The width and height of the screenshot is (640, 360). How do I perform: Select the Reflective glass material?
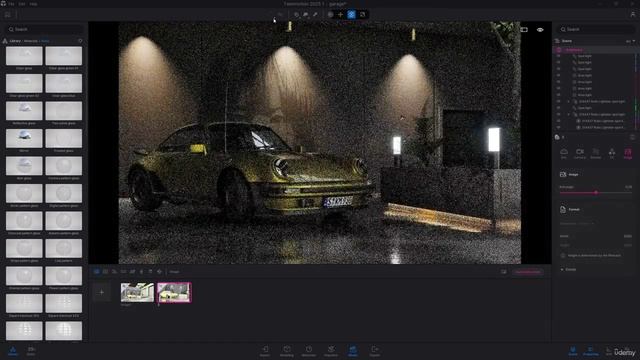[x=24, y=111]
